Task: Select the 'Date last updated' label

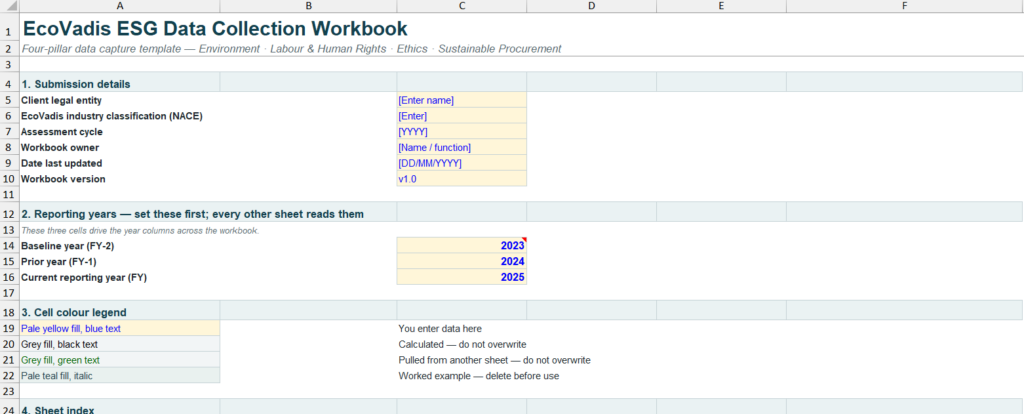Action: 61,163
